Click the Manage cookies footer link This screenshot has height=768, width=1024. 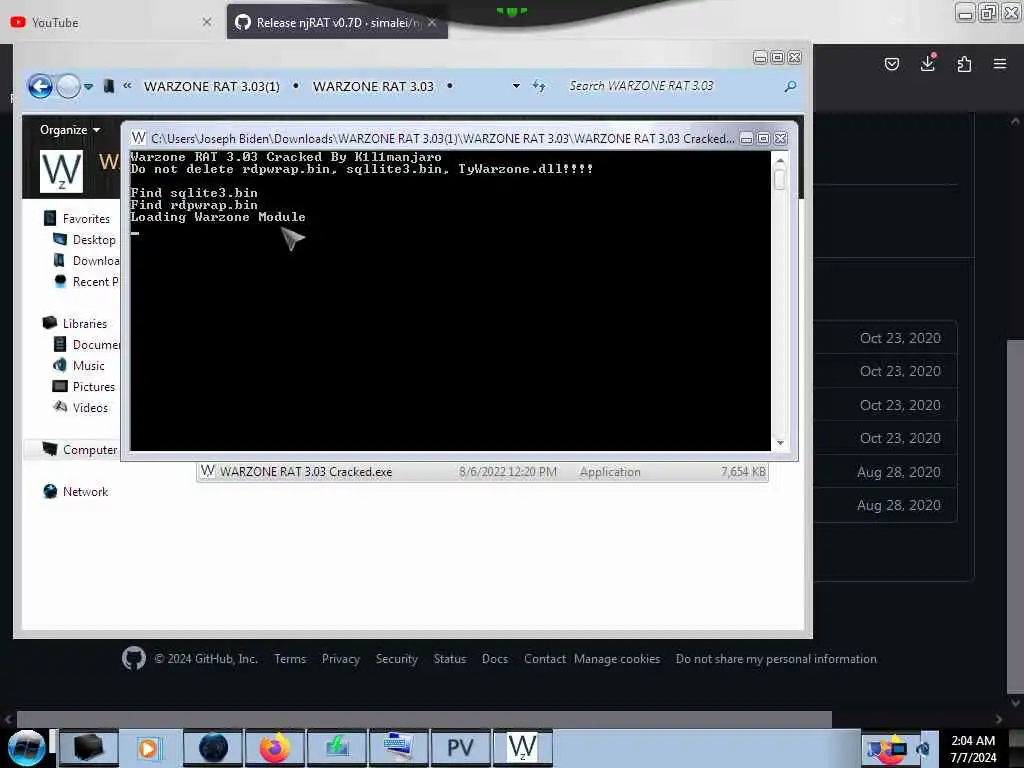(617, 658)
